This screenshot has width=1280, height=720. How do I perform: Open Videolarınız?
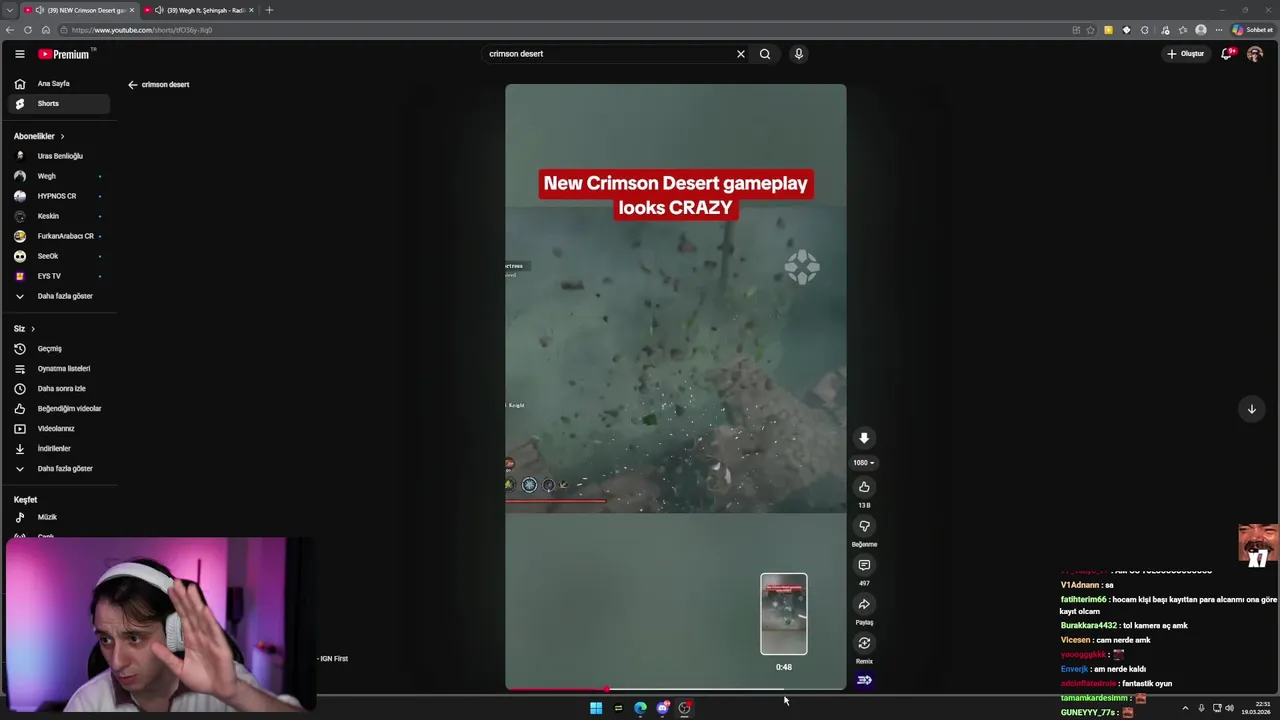(x=58, y=429)
